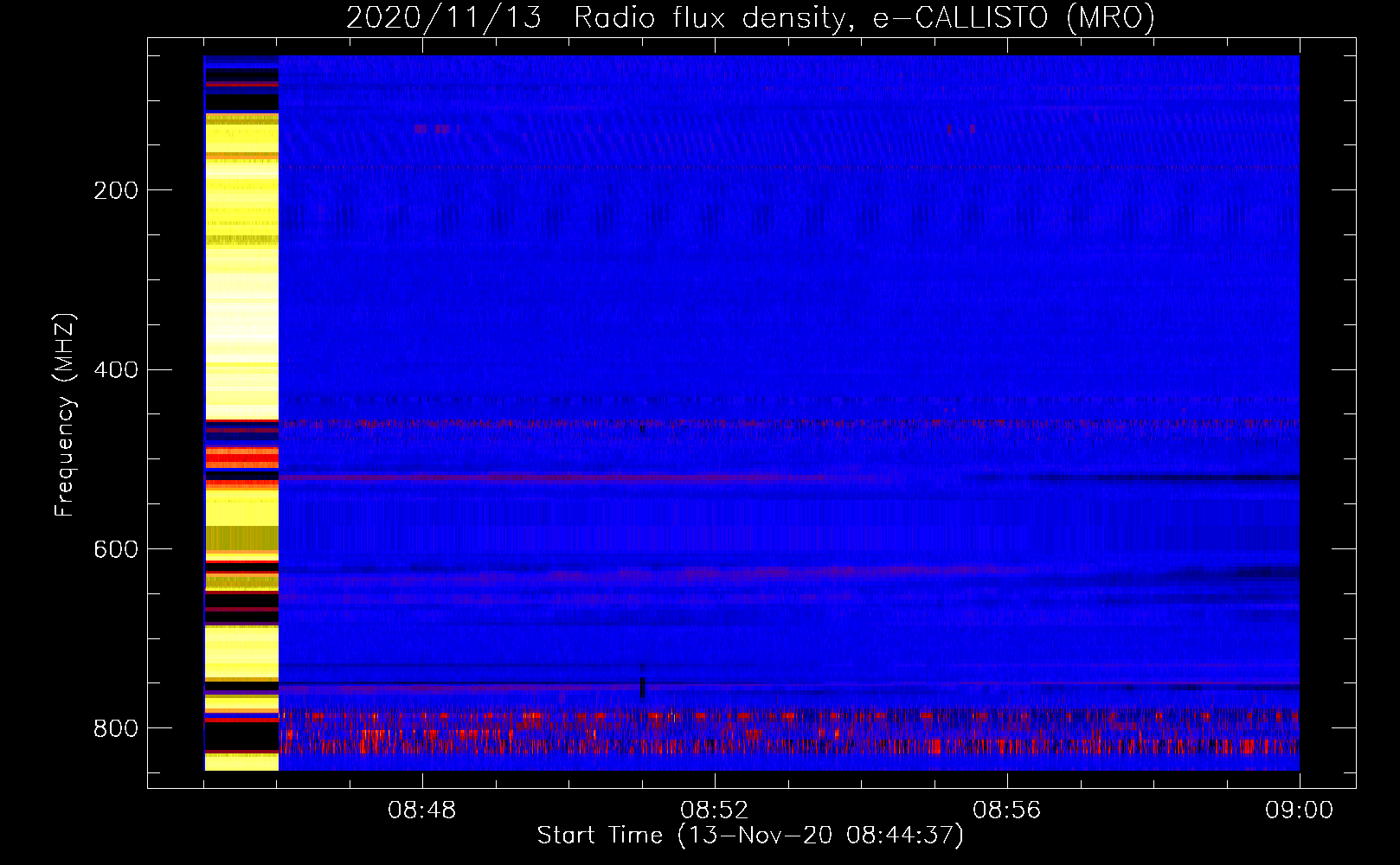Click the 200 frequency tick label
Viewport: 1400px width, 865px height.
coord(116,190)
